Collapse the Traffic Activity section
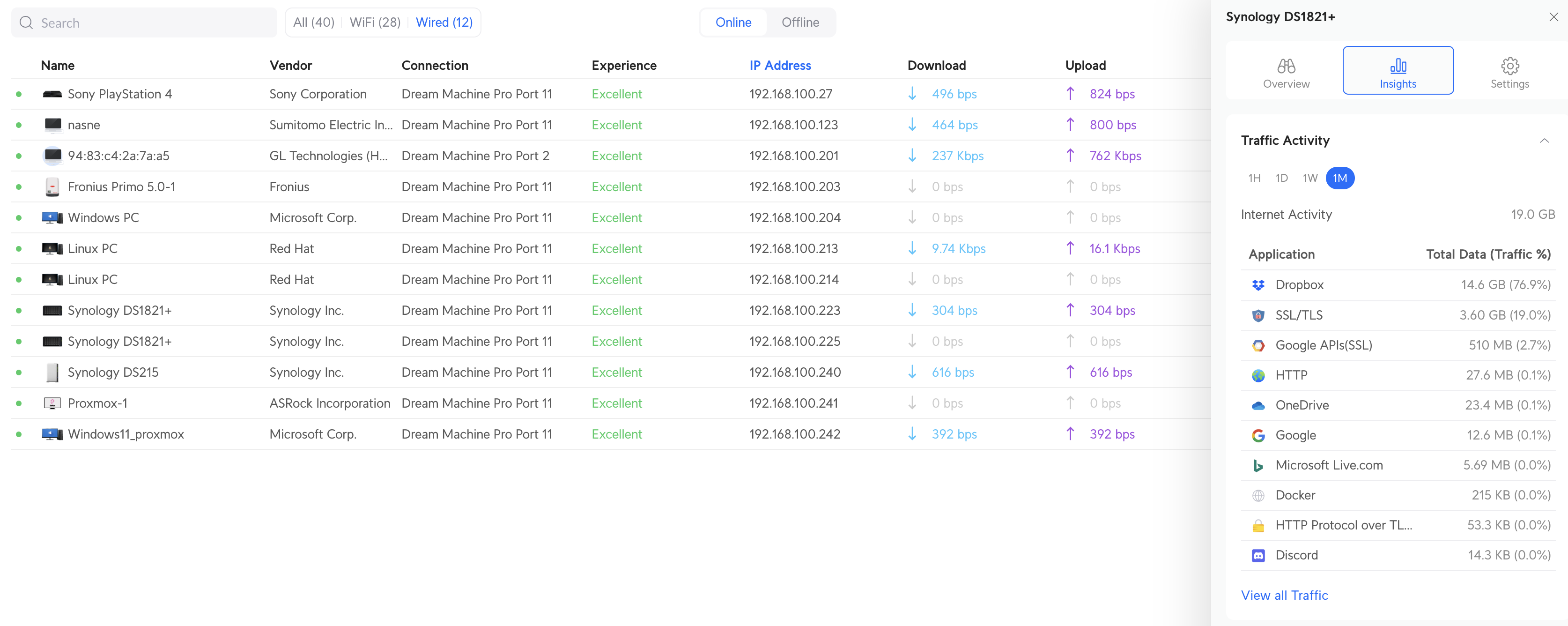1568x626 pixels. pos(1544,141)
